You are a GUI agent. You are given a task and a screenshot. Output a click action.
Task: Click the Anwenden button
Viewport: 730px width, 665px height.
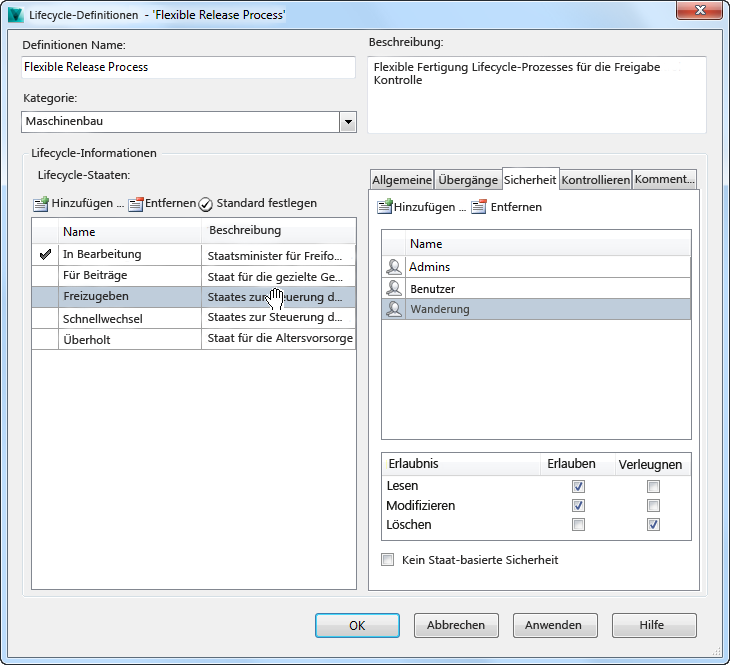tap(555, 625)
